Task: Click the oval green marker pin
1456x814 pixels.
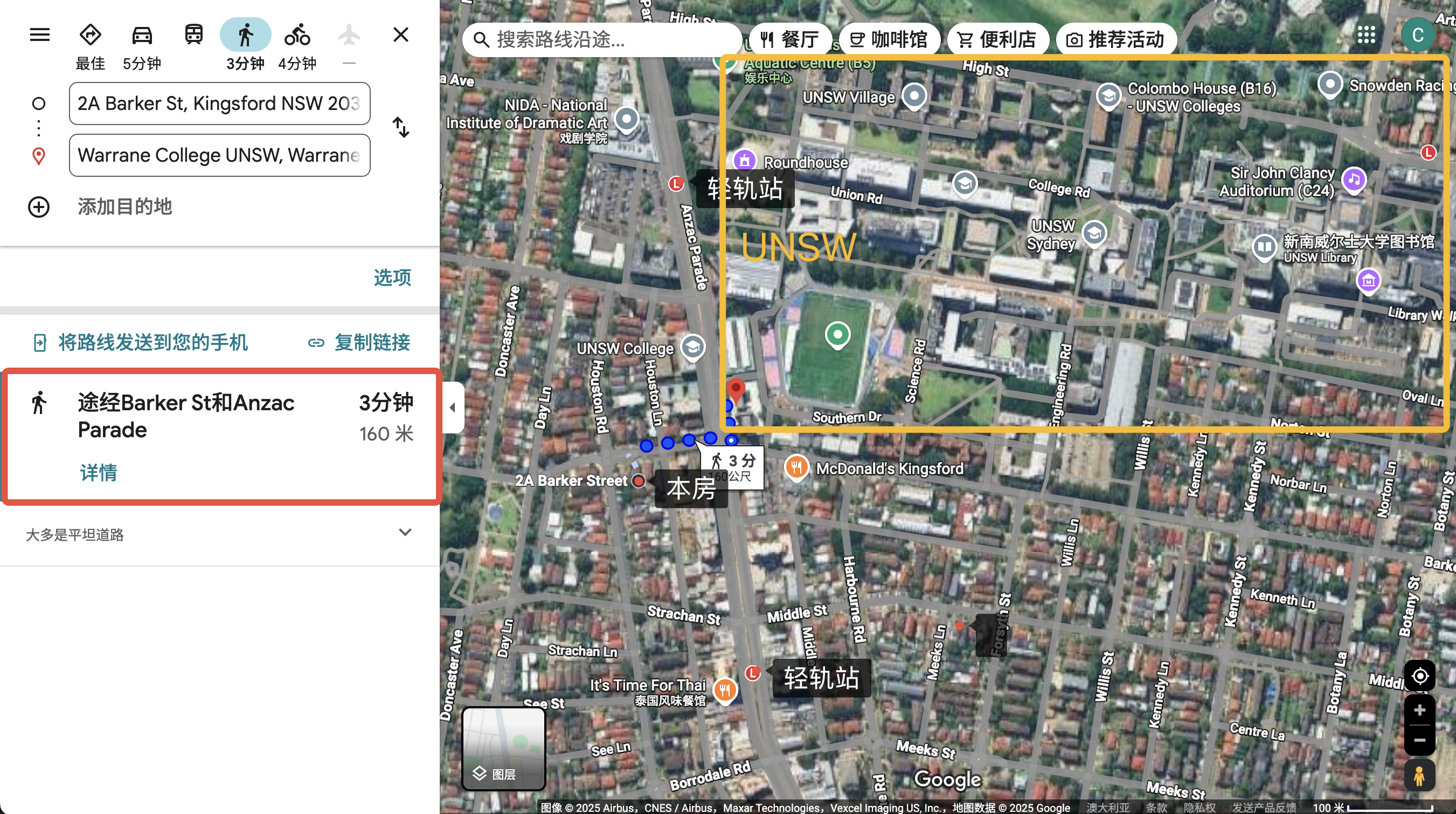Action: [837, 336]
